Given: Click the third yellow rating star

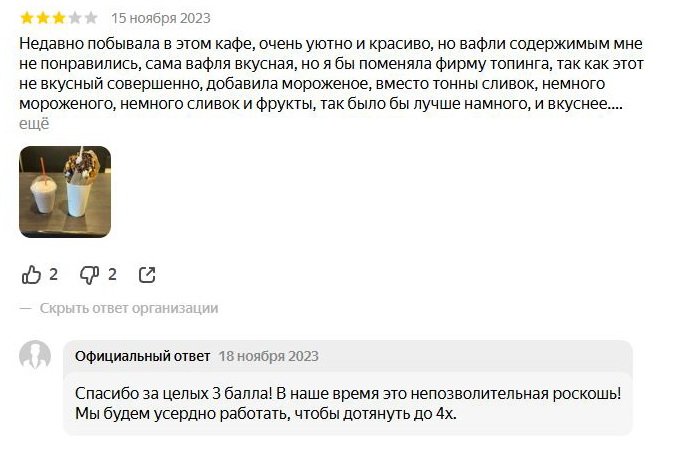Looking at the screenshot, I should (x=59, y=18).
